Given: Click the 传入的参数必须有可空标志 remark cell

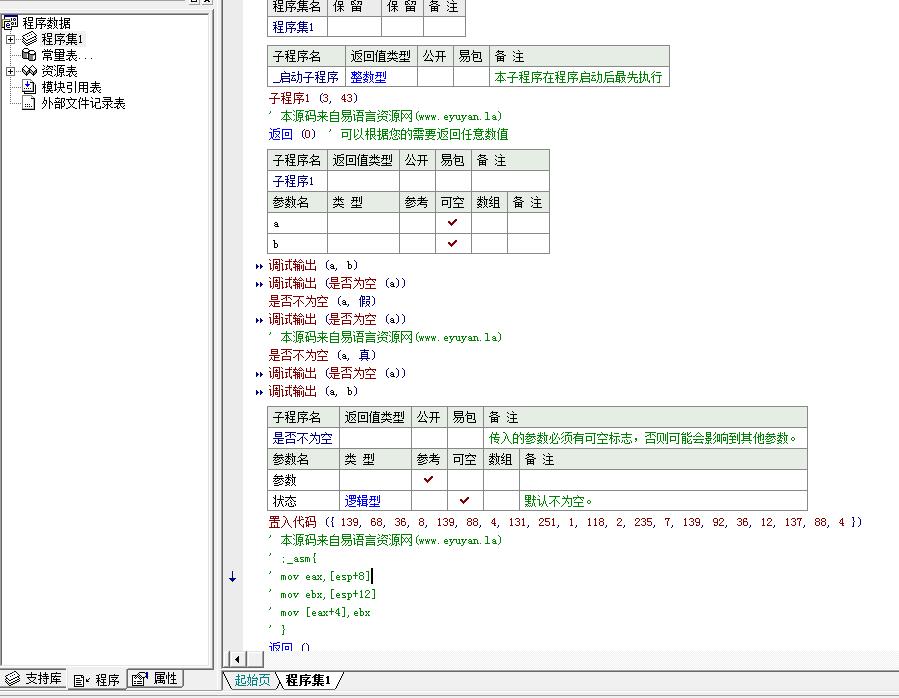Looking at the screenshot, I should coord(646,438).
